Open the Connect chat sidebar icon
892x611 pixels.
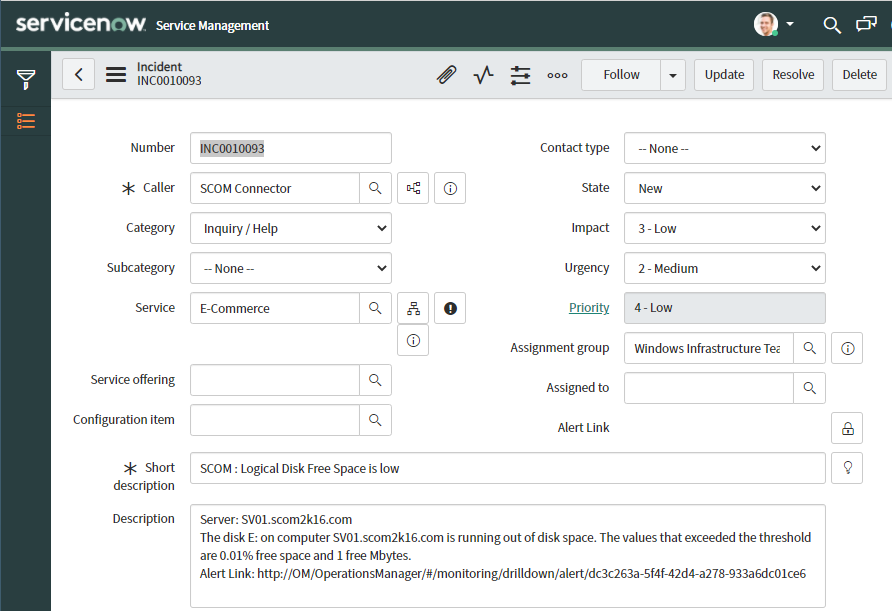tap(866, 24)
